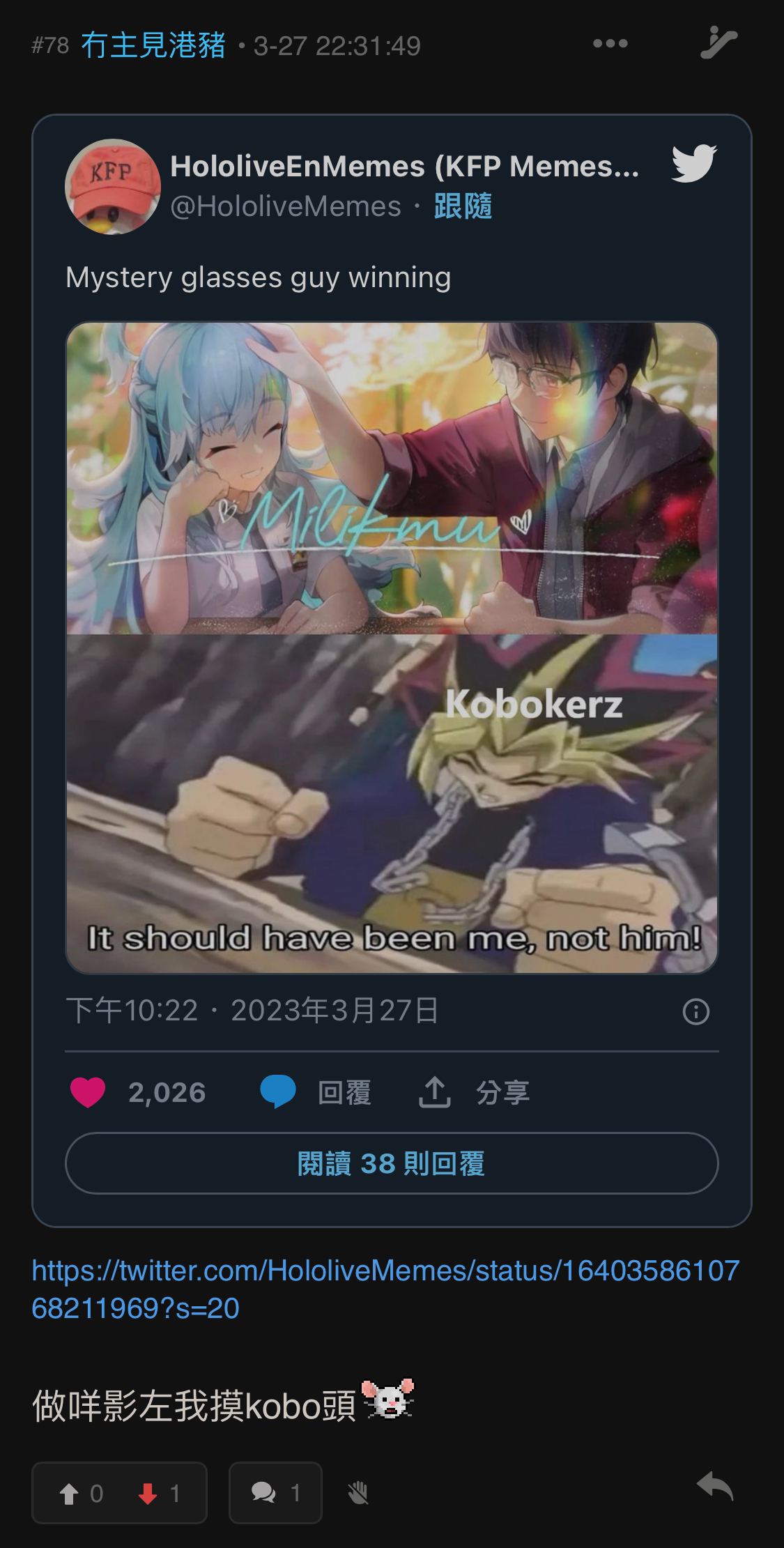Open the three-dot post options menu
Screen dimensions: 784x1548
coord(610,44)
